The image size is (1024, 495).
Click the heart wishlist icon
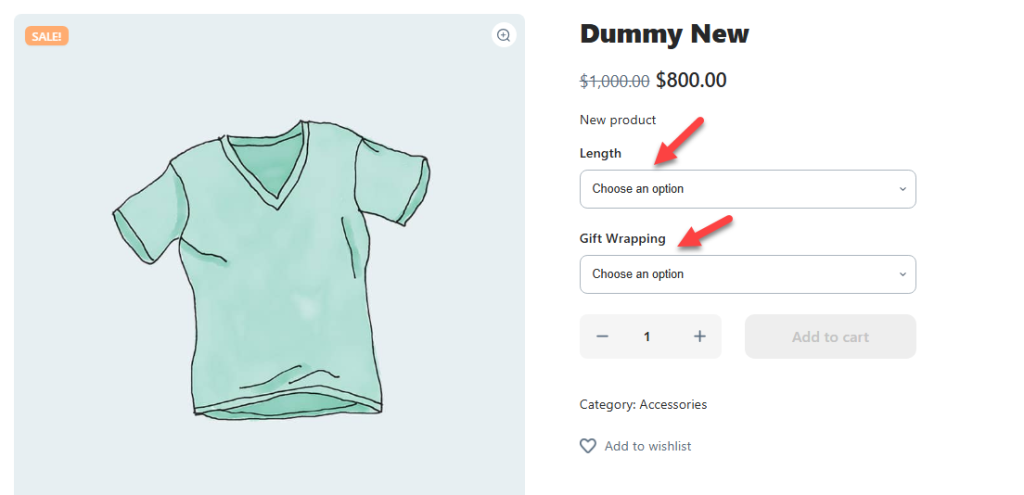tap(588, 446)
